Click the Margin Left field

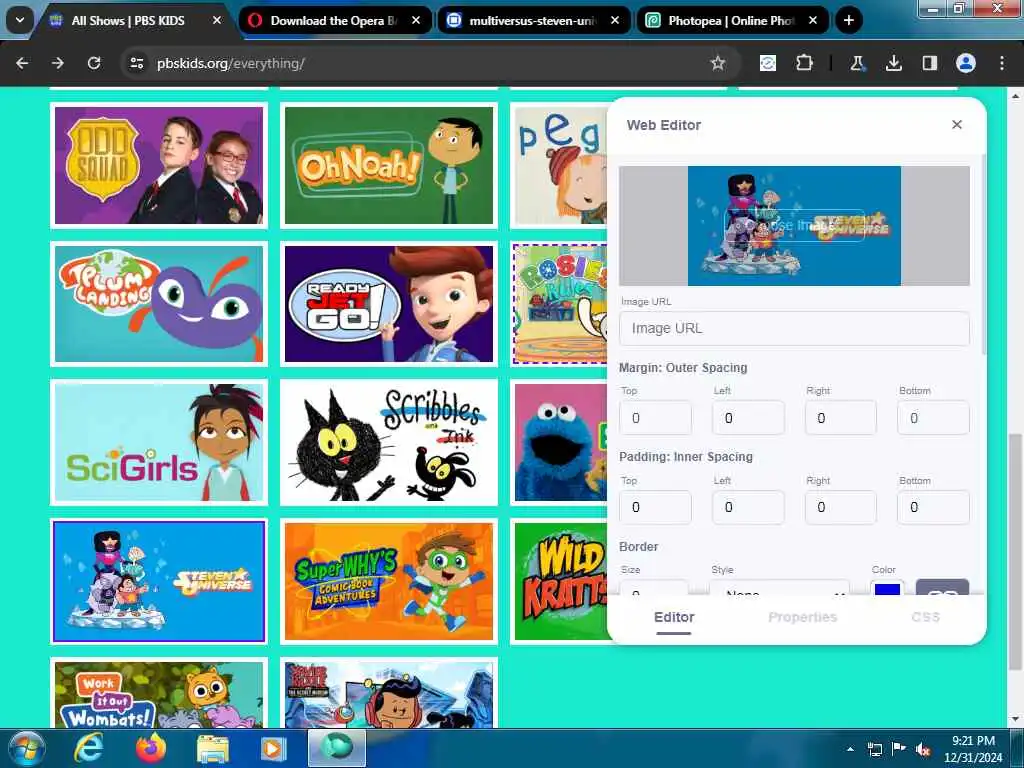[x=748, y=418]
